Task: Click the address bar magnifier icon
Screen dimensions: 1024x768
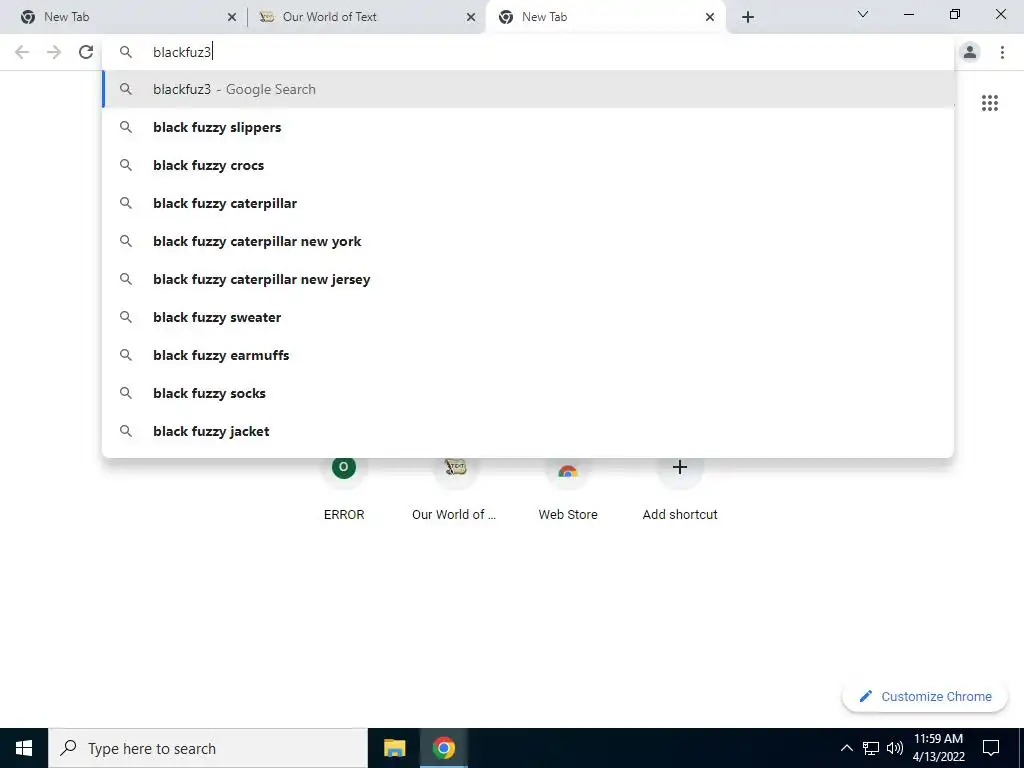Action: pos(126,52)
